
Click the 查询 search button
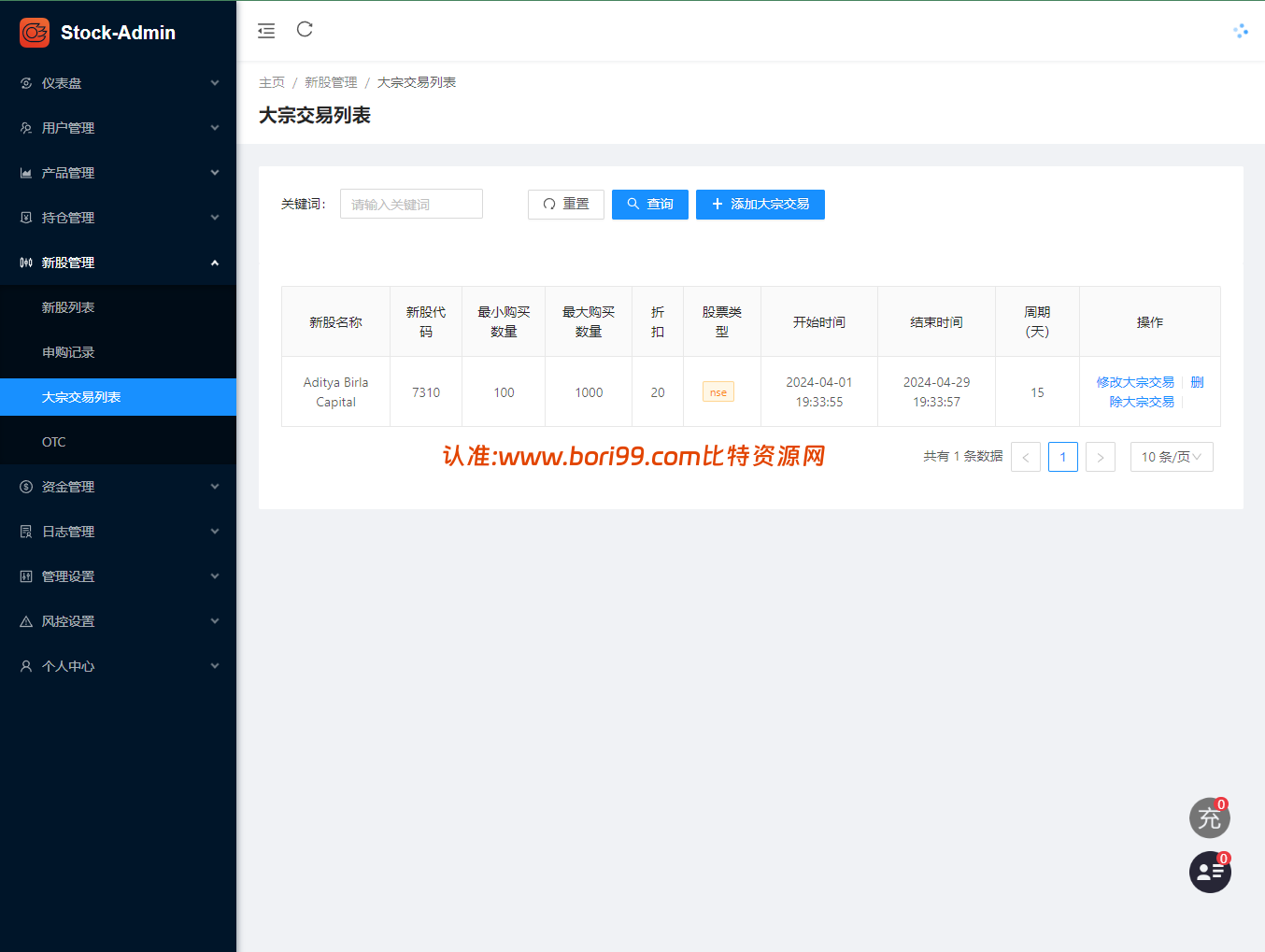pyautogui.click(x=650, y=205)
